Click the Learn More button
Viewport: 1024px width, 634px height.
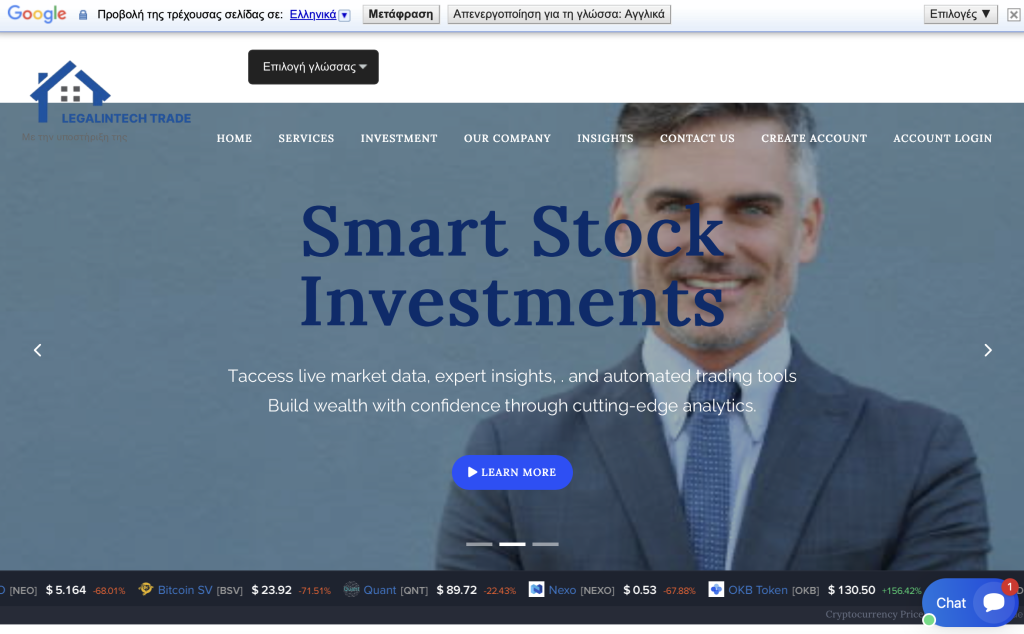pyautogui.click(x=512, y=472)
